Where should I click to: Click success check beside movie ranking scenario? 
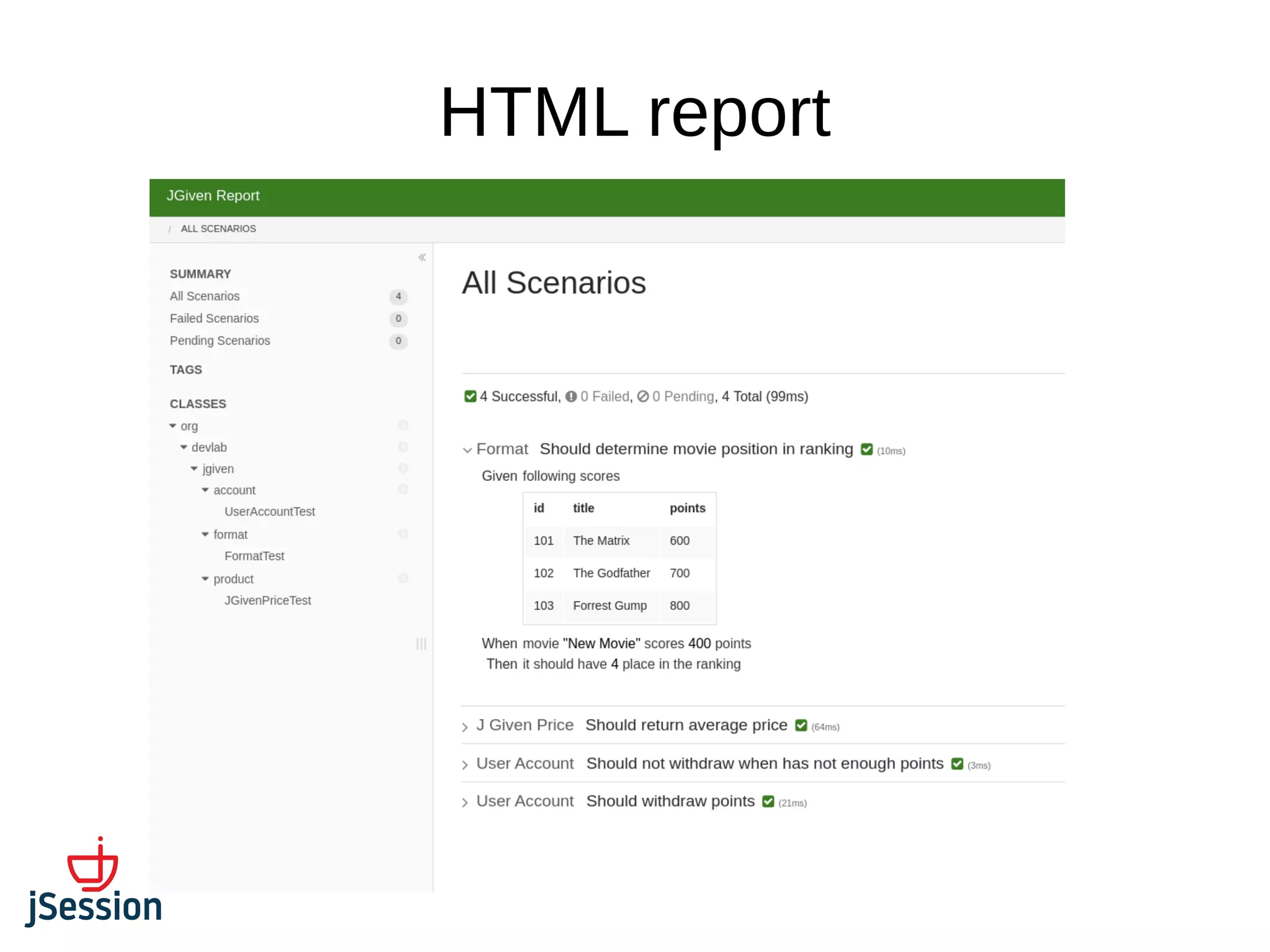pyautogui.click(x=866, y=449)
